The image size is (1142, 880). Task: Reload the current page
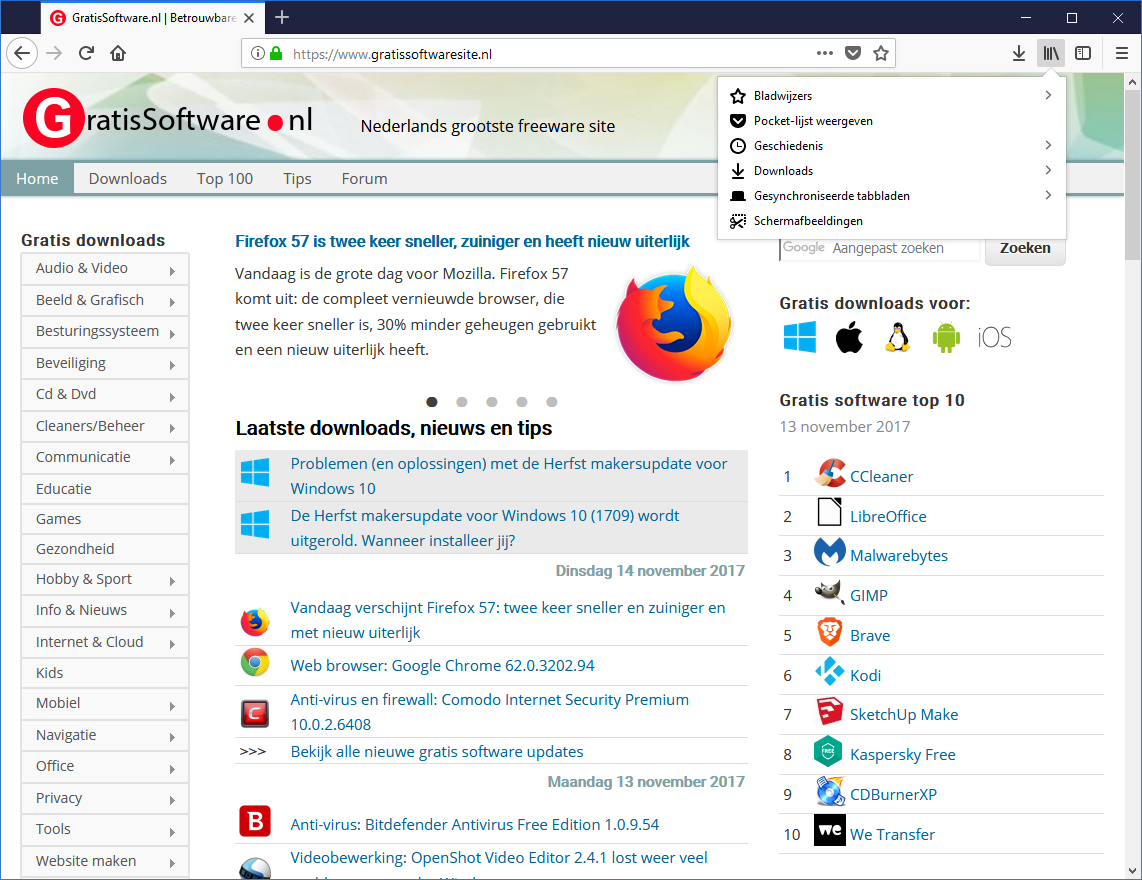tap(87, 54)
